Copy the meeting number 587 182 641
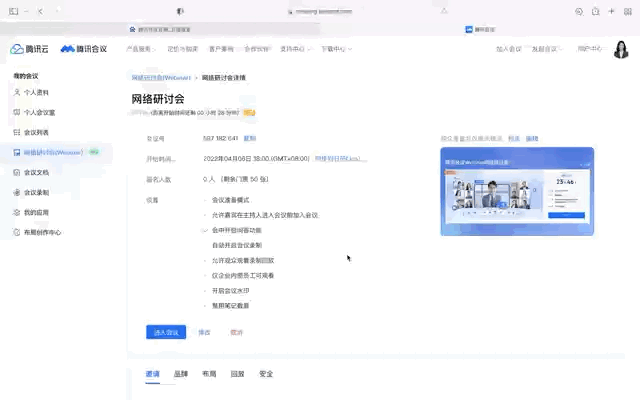This screenshot has height=400, width=640. 250,138
